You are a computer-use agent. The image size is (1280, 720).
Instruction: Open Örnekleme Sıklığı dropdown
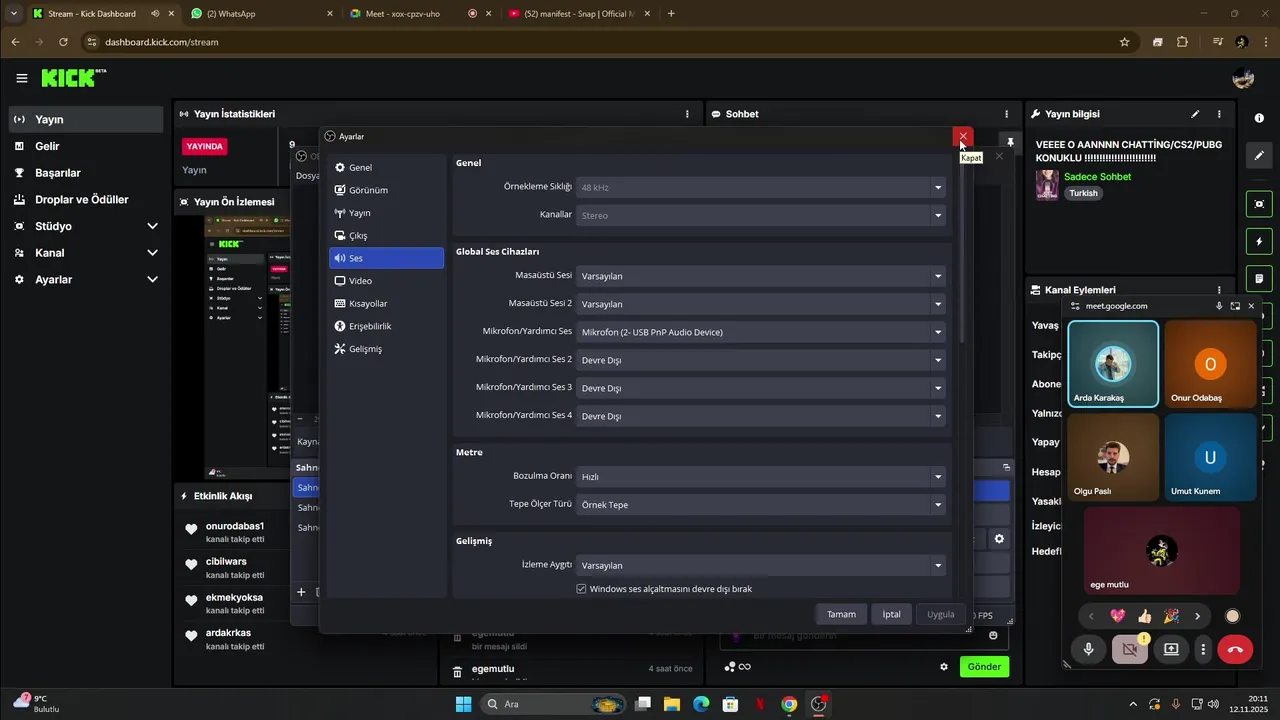pyautogui.click(x=760, y=187)
